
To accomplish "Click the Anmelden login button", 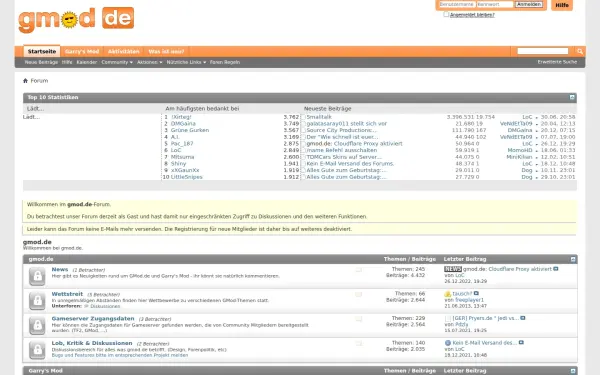I will pyautogui.click(x=529, y=4).
